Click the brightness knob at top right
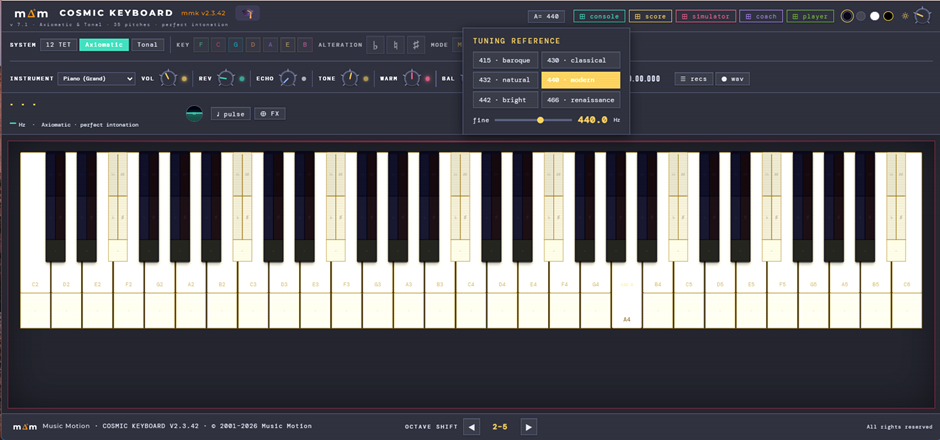 [x=922, y=16]
